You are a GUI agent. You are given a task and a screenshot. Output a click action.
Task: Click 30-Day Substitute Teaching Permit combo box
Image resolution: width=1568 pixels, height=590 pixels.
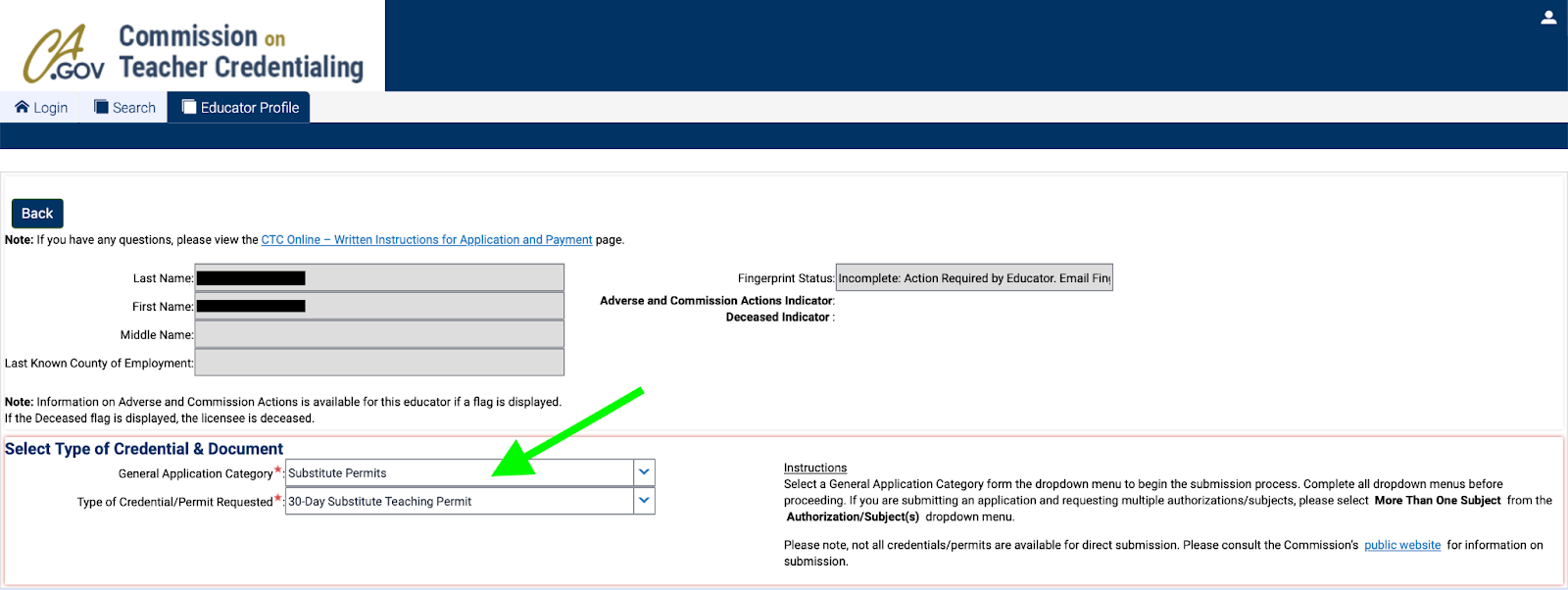tap(469, 501)
